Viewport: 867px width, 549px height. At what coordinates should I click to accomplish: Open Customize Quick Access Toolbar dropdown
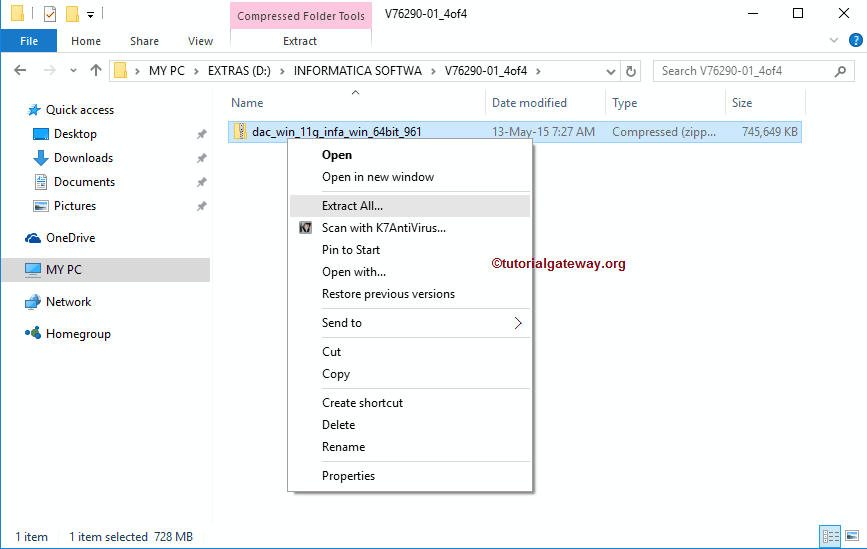(x=90, y=14)
